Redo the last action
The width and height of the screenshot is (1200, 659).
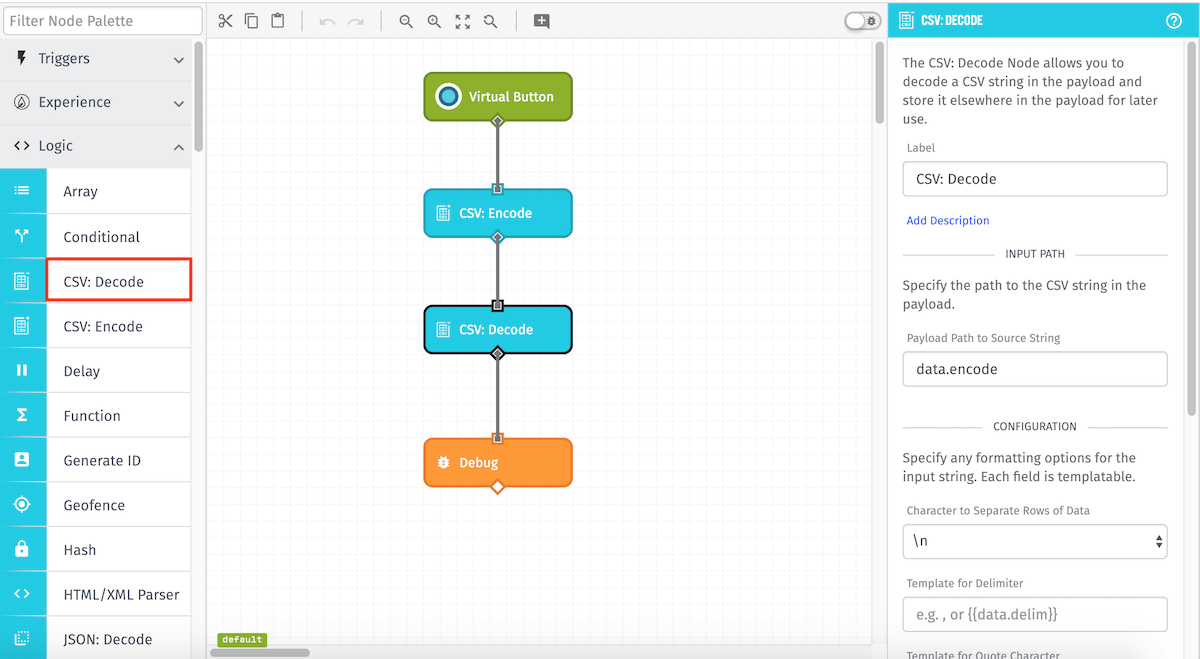[x=356, y=21]
